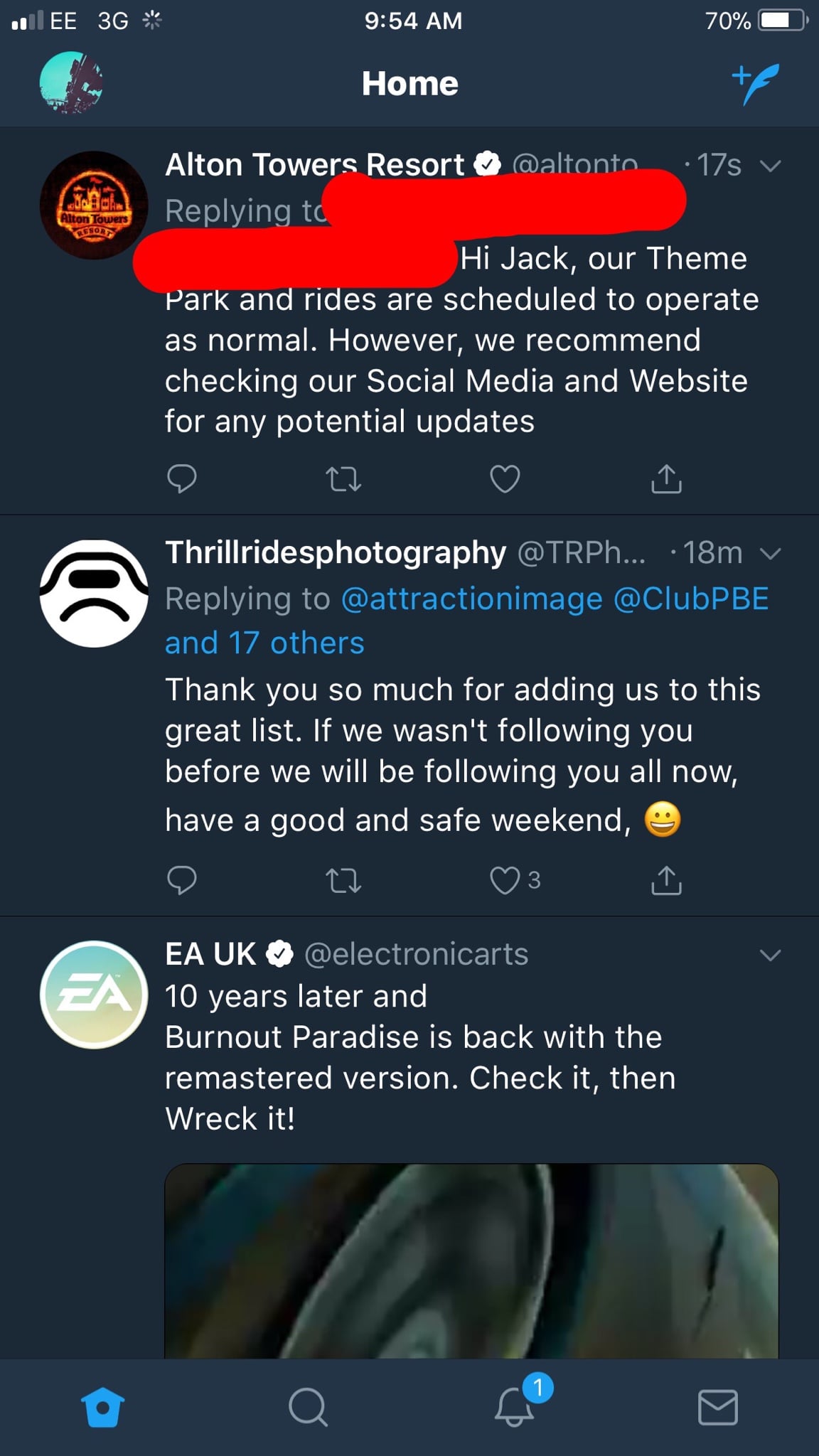Open chevron menu on Thrillridesphotography tweet
The height and width of the screenshot is (1456, 819).
pos(770,553)
